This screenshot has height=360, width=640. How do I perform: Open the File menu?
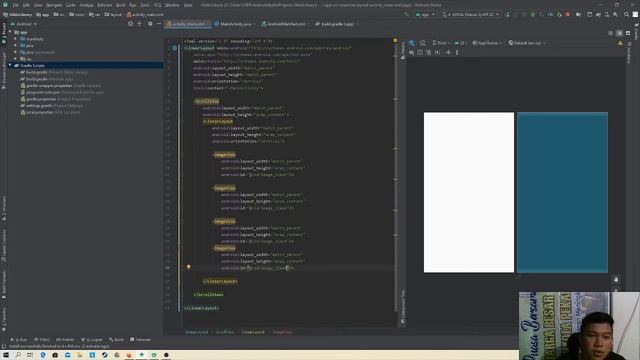[16, 5]
